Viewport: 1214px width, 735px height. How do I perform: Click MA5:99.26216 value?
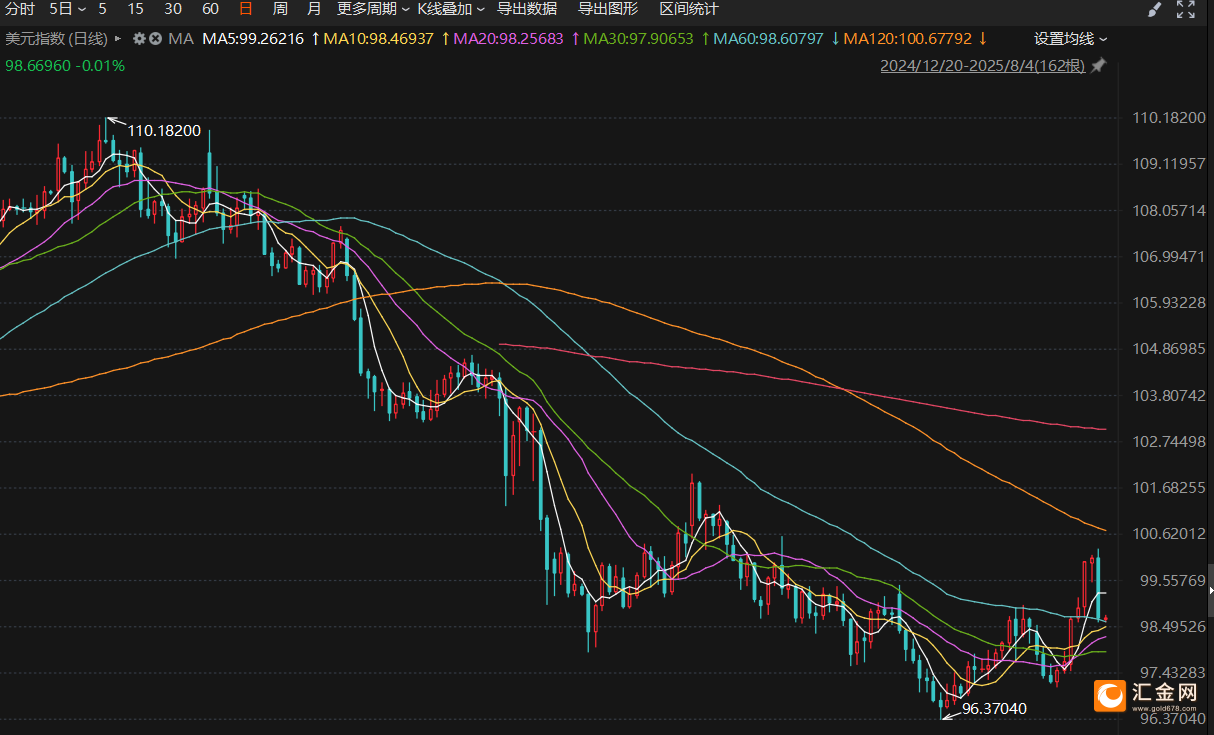coord(253,39)
